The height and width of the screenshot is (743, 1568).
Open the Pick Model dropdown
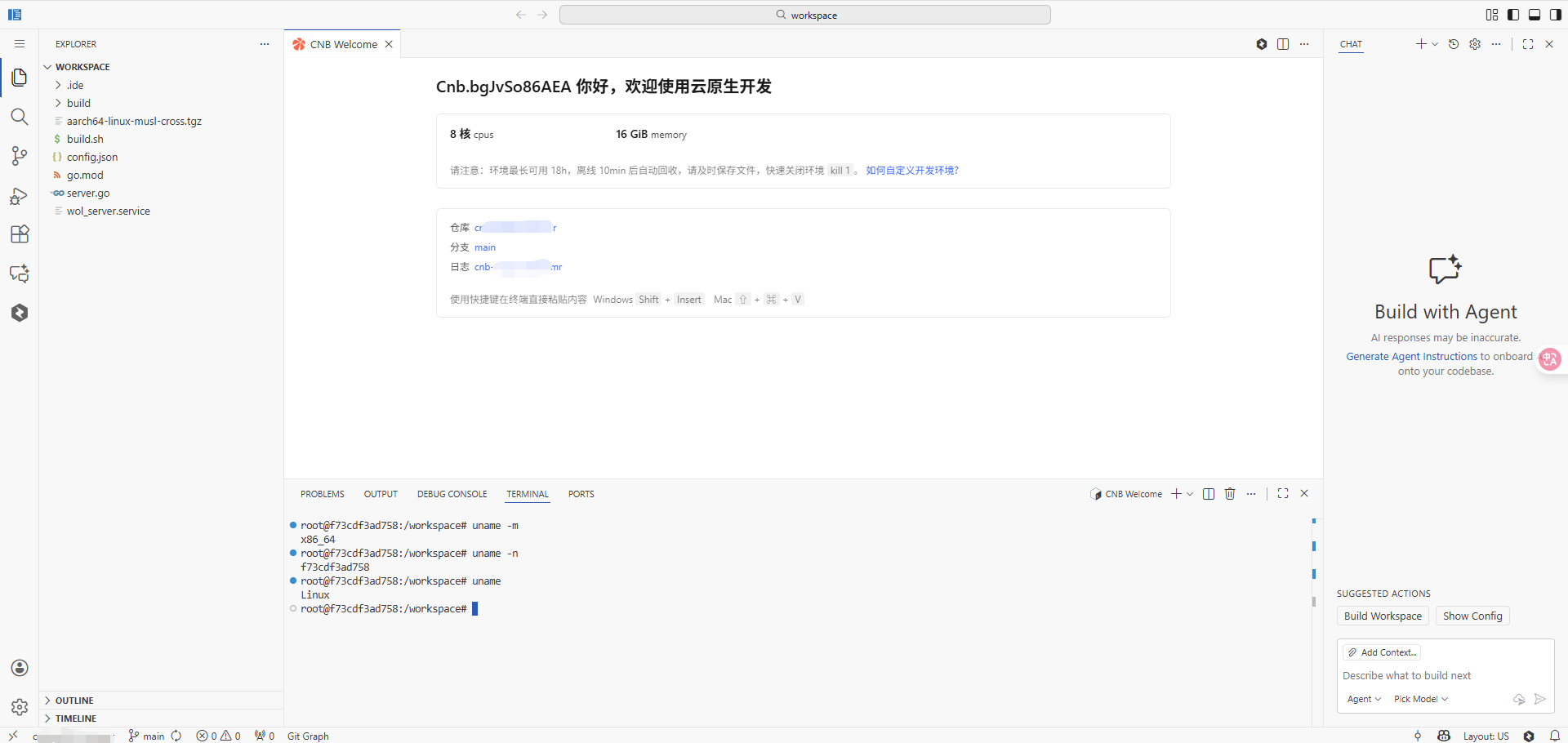pos(1420,699)
